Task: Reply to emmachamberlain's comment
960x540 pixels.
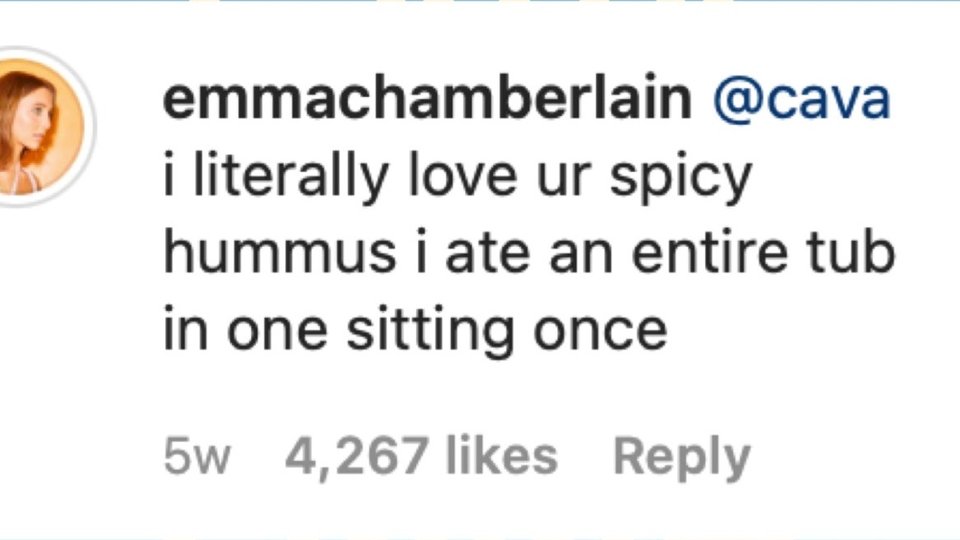Action: [681, 457]
